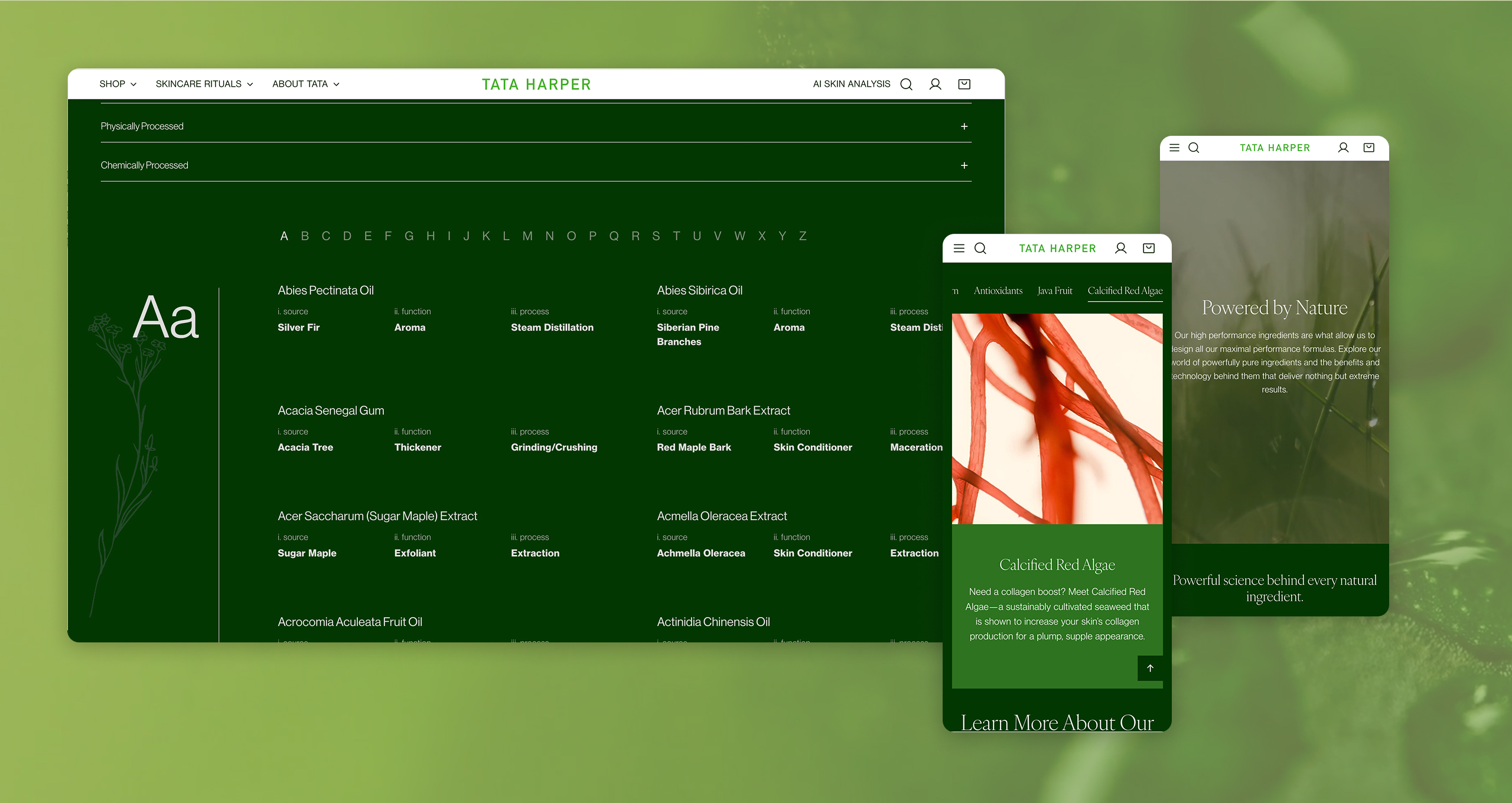Click Acrocomia Aculeata Fruit Oil title
The height and width of the screenshot is (803, 1512).
click(350, 622)
